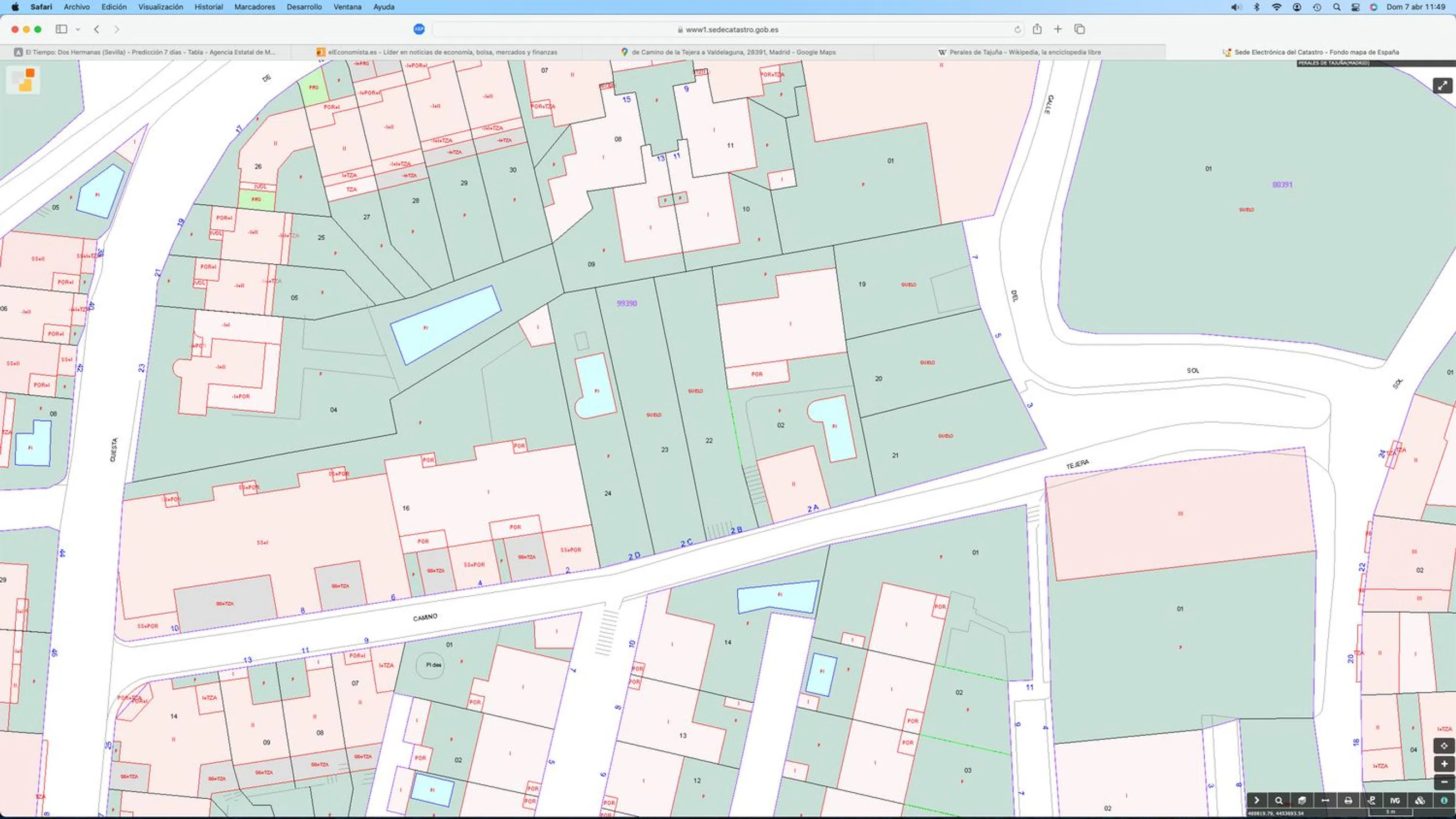Click the IVG tool button
1456x819 pixels.
click(x=1395, y=800)
